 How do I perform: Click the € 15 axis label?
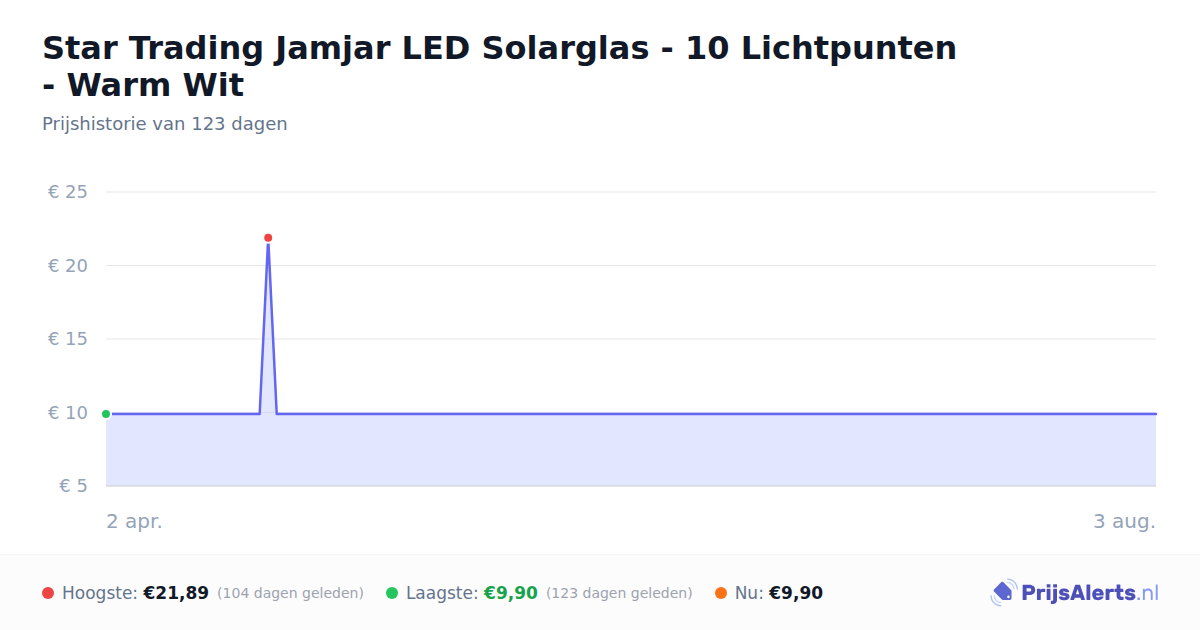(x=68, y=339)
